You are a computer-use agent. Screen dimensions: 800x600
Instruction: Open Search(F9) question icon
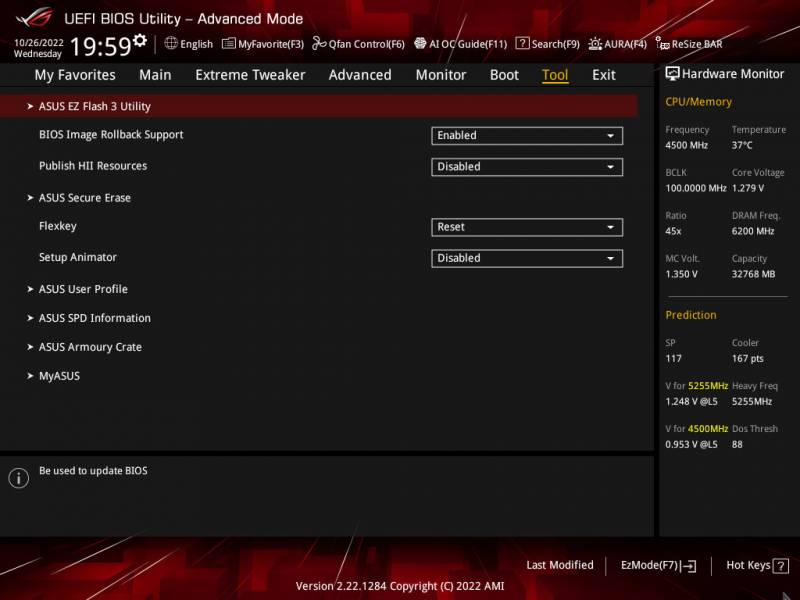[x=522, y=43]
